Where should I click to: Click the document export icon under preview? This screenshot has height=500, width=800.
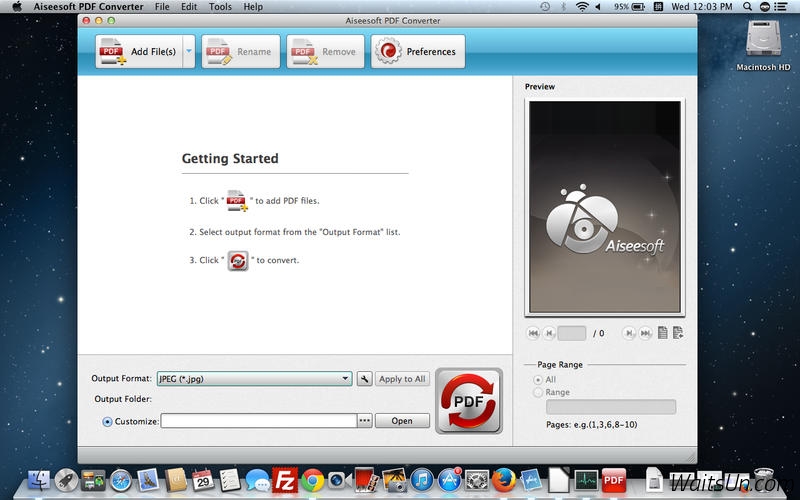(678, 333)
